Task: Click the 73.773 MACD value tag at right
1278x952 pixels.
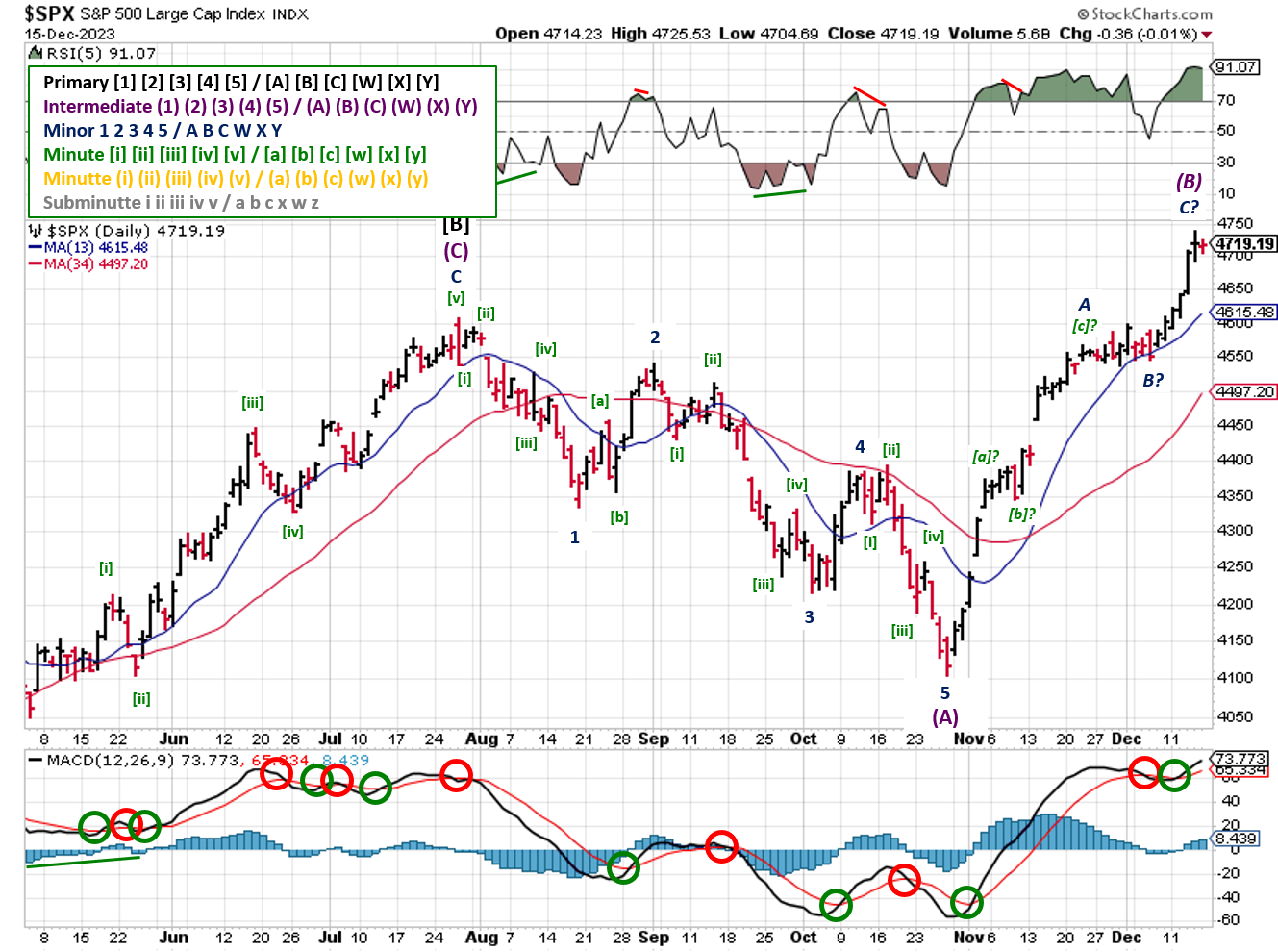Action: coord(1240,759)
